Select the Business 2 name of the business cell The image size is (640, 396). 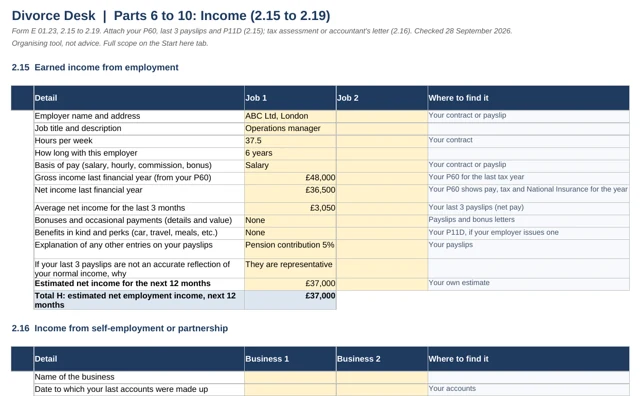point(382,377)
